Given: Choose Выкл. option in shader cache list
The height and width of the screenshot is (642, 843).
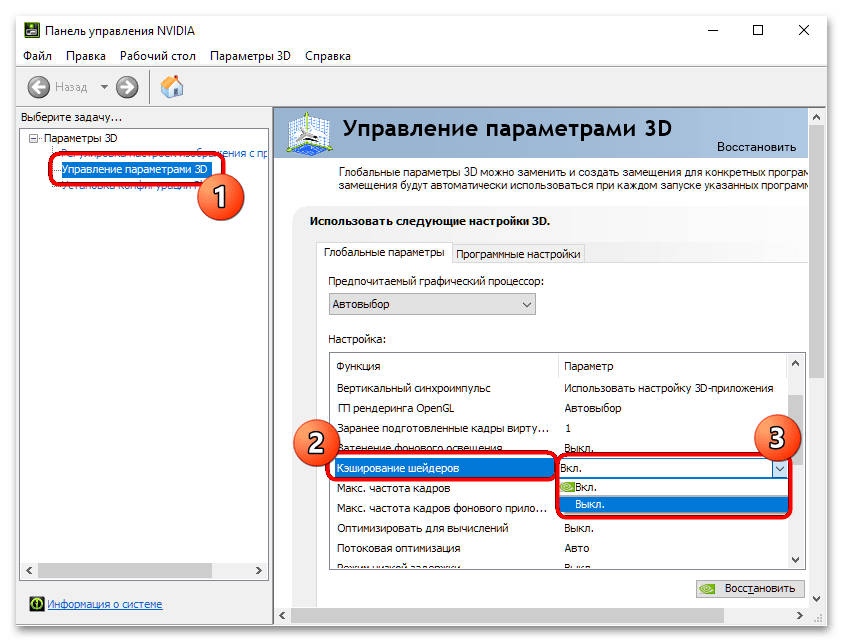Looking at the screenshot, I should [x=674, y=504].
